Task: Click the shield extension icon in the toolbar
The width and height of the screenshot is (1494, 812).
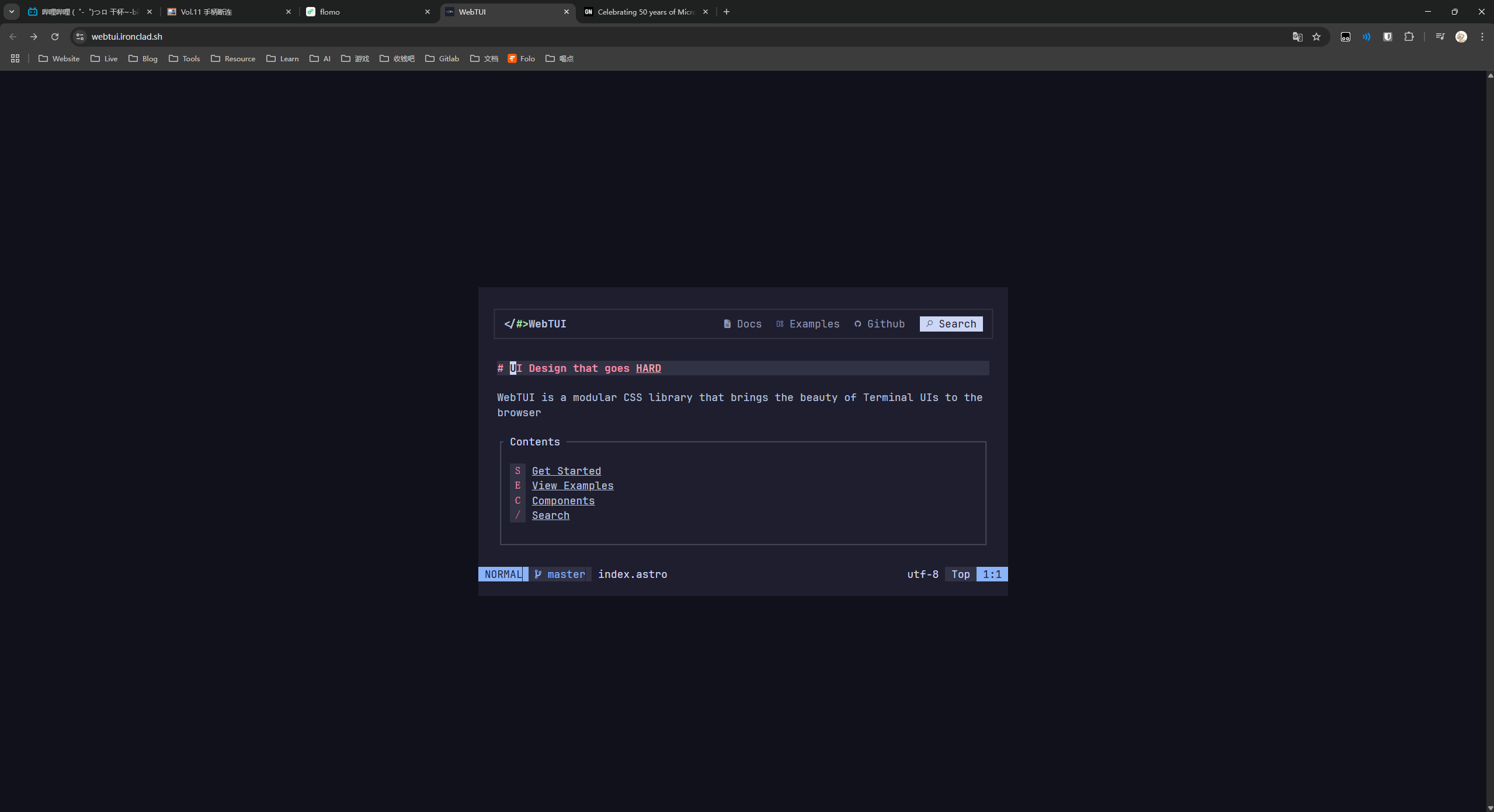Action: point(1388,37)
